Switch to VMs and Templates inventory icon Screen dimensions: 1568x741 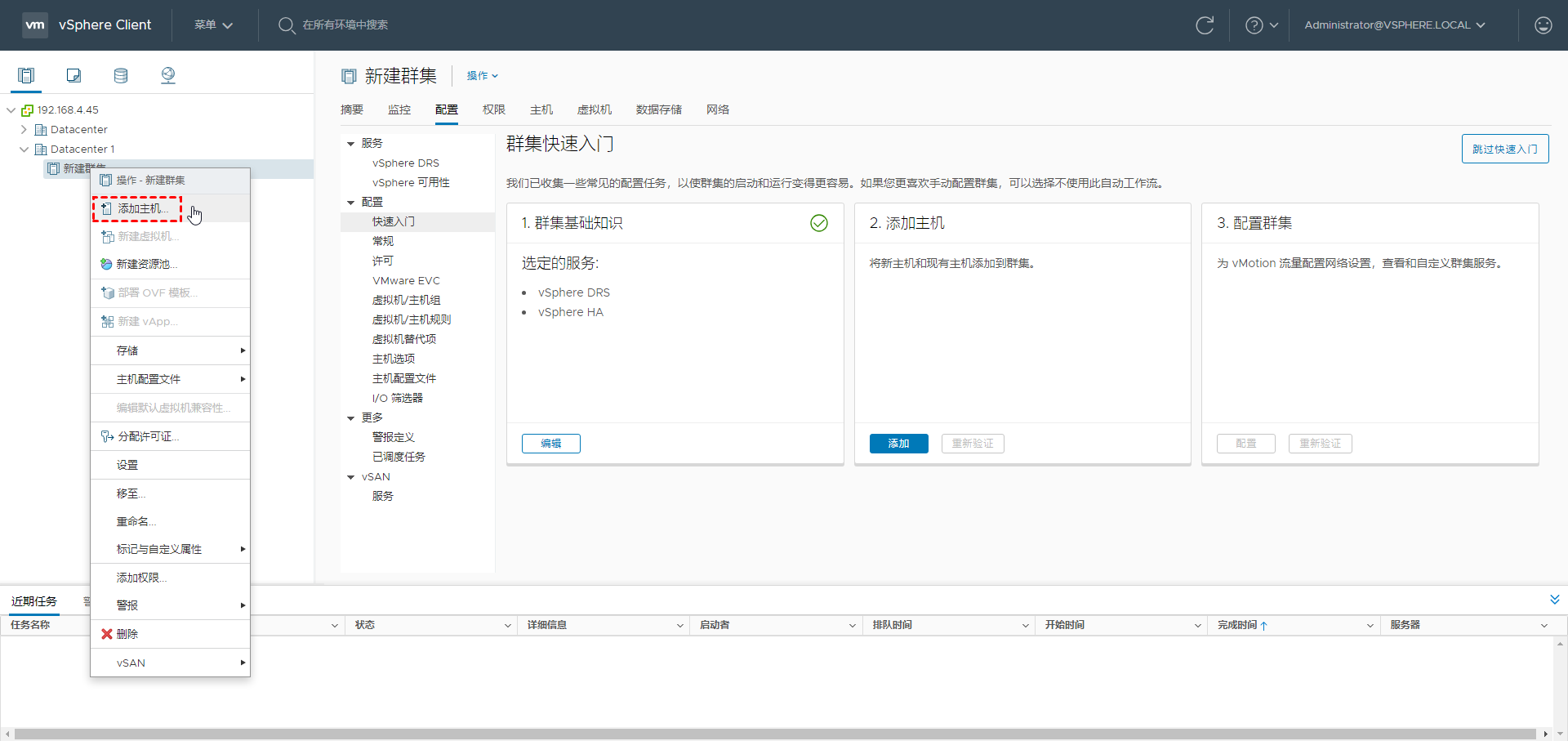73,76
